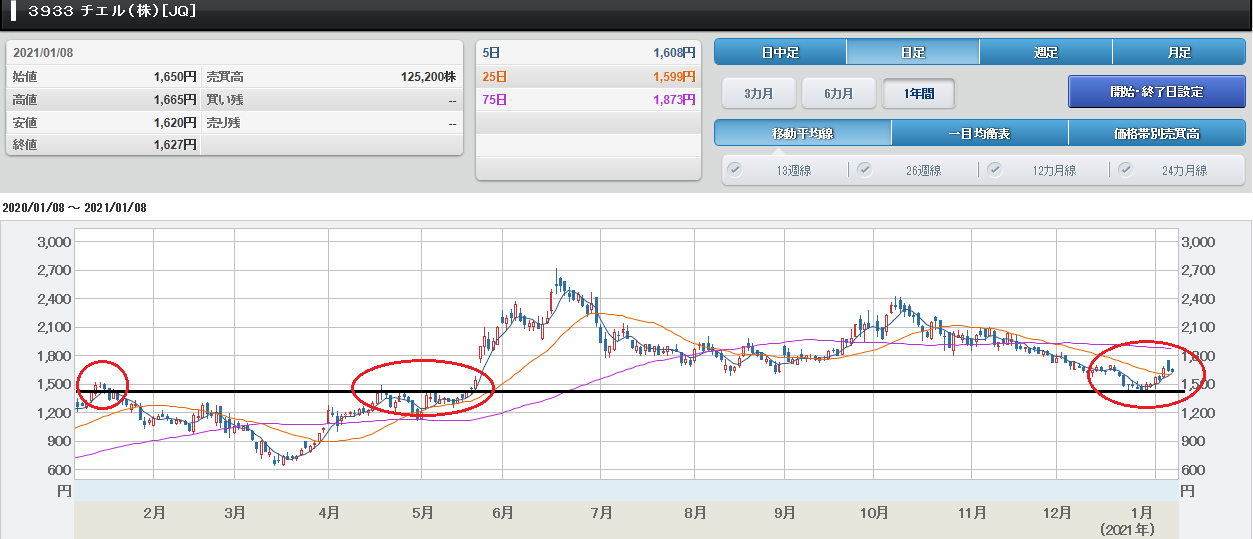Viewport: 1253px width, 539px height.
Task: Select the 日足 daily chart tab
Action: [912, 52]
